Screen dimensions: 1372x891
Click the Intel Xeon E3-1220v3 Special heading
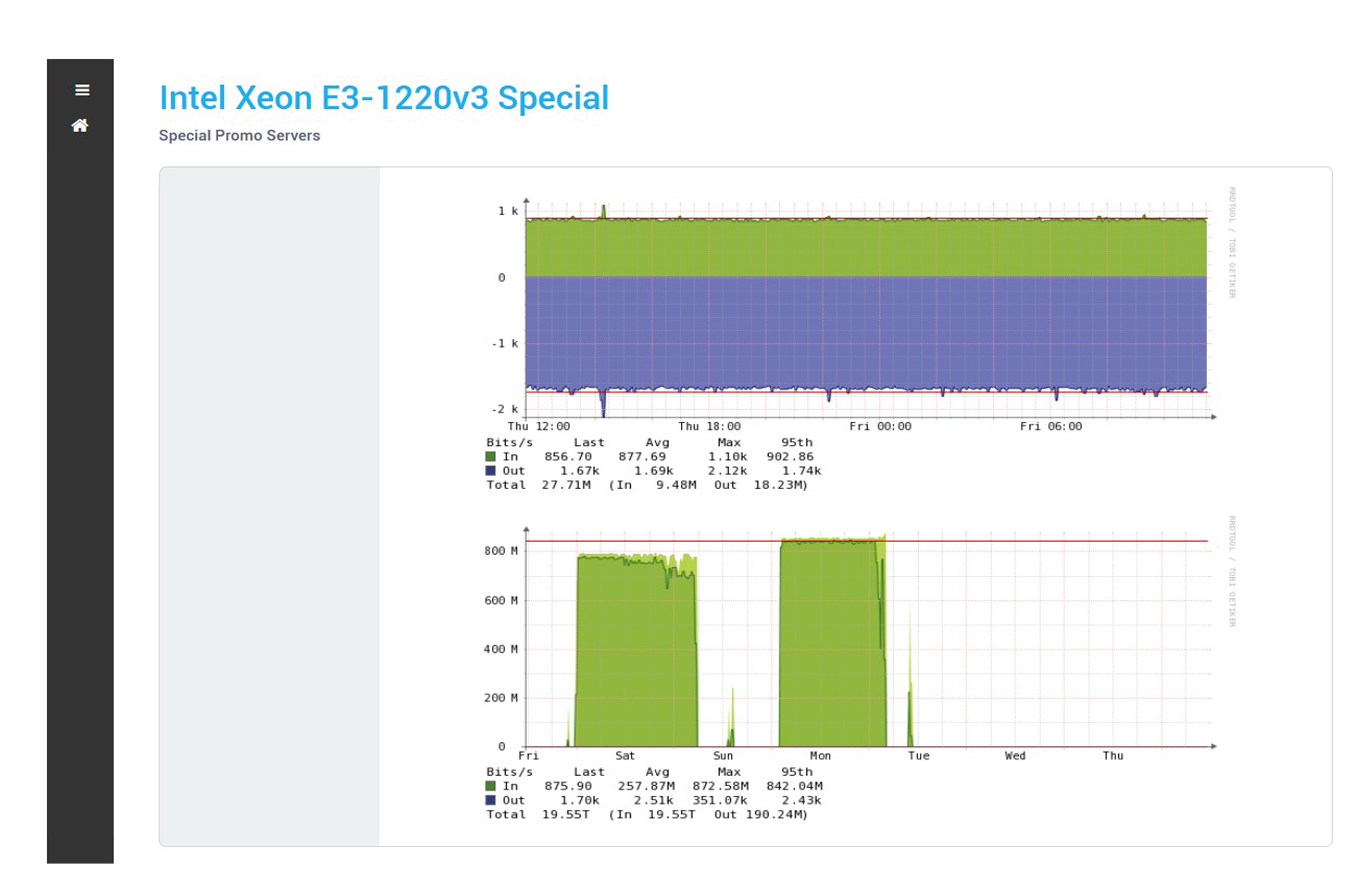pyautogui.click(x=384, y=97)
